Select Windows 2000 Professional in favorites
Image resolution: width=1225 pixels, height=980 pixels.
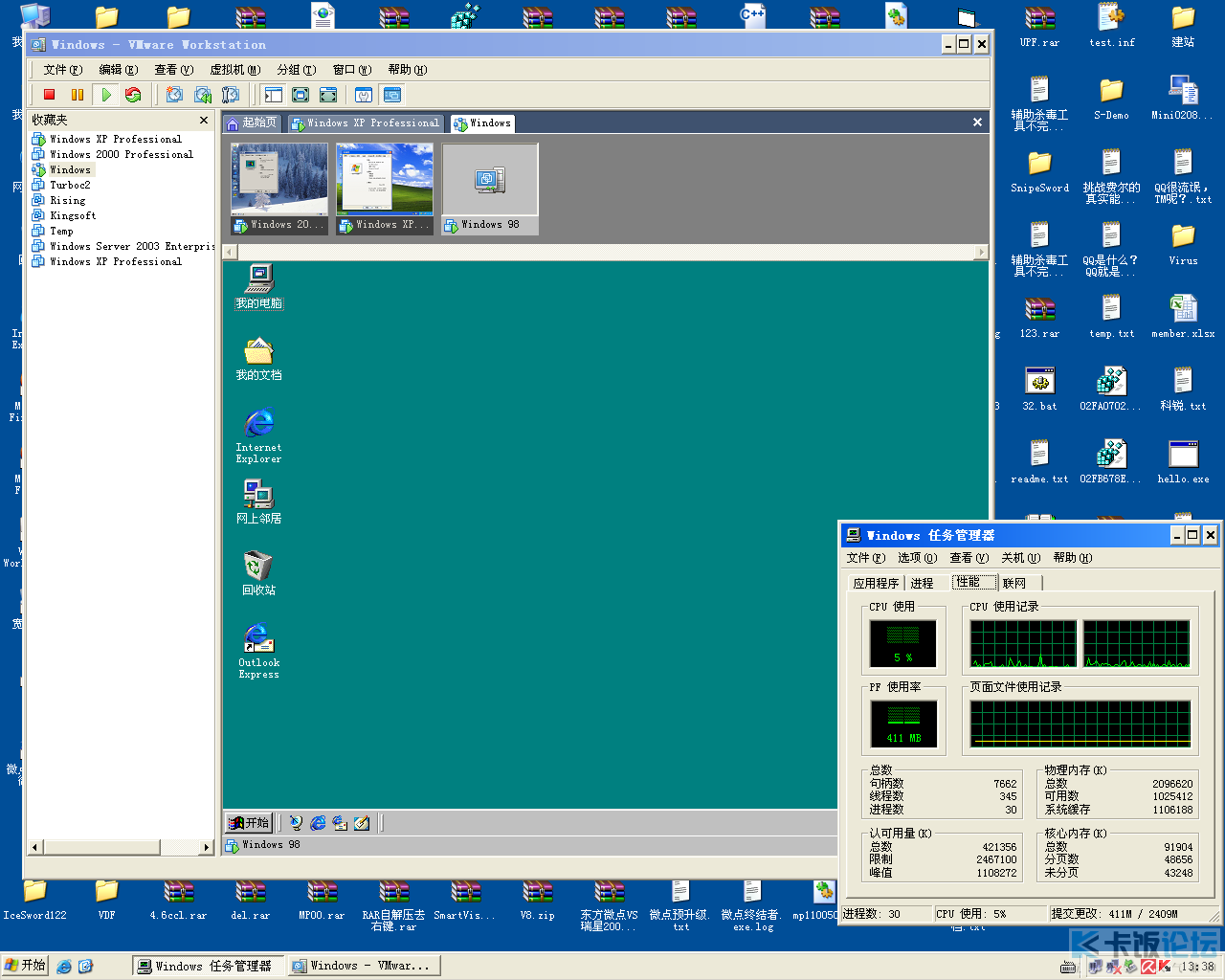[x=112, y=154]
